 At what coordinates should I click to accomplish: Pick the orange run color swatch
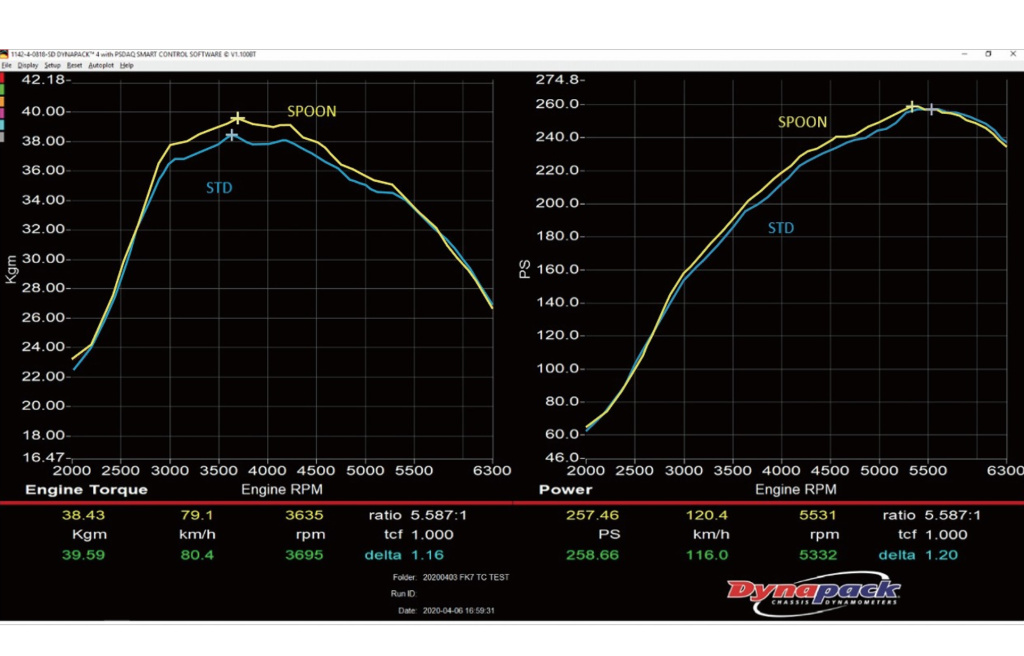[x=3, y=101]
